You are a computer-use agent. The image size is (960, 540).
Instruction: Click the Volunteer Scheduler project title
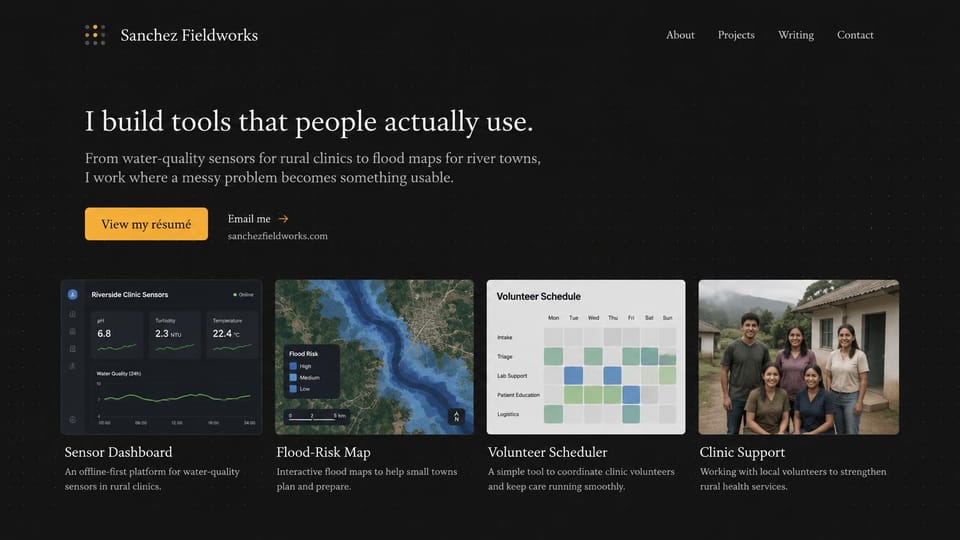[547, 452]
